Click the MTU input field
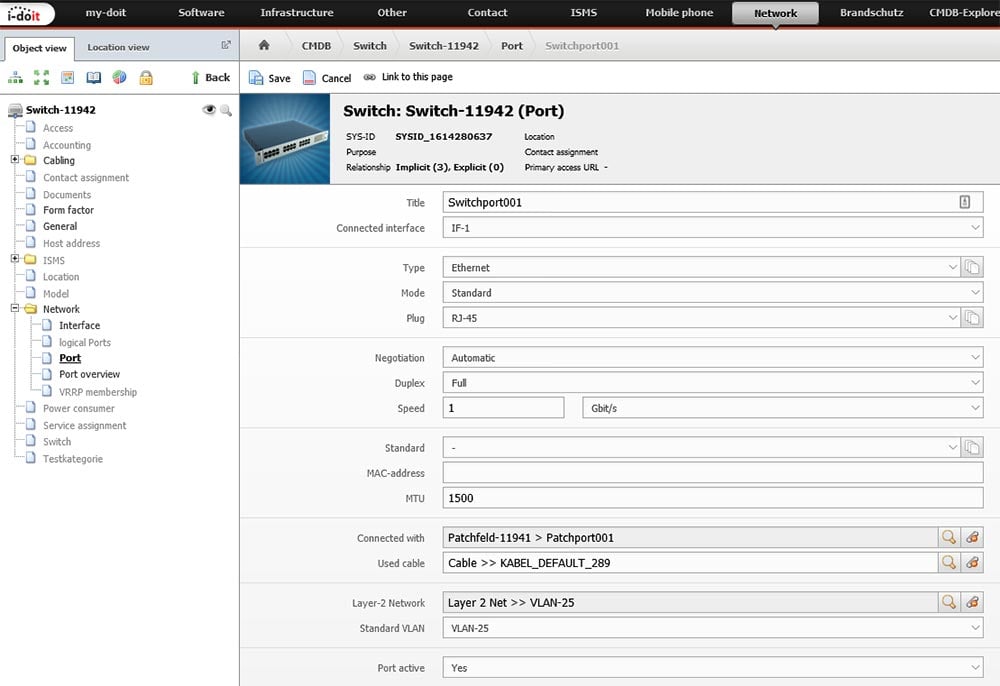The image size is (1000, 686). [x=712, y=498]
